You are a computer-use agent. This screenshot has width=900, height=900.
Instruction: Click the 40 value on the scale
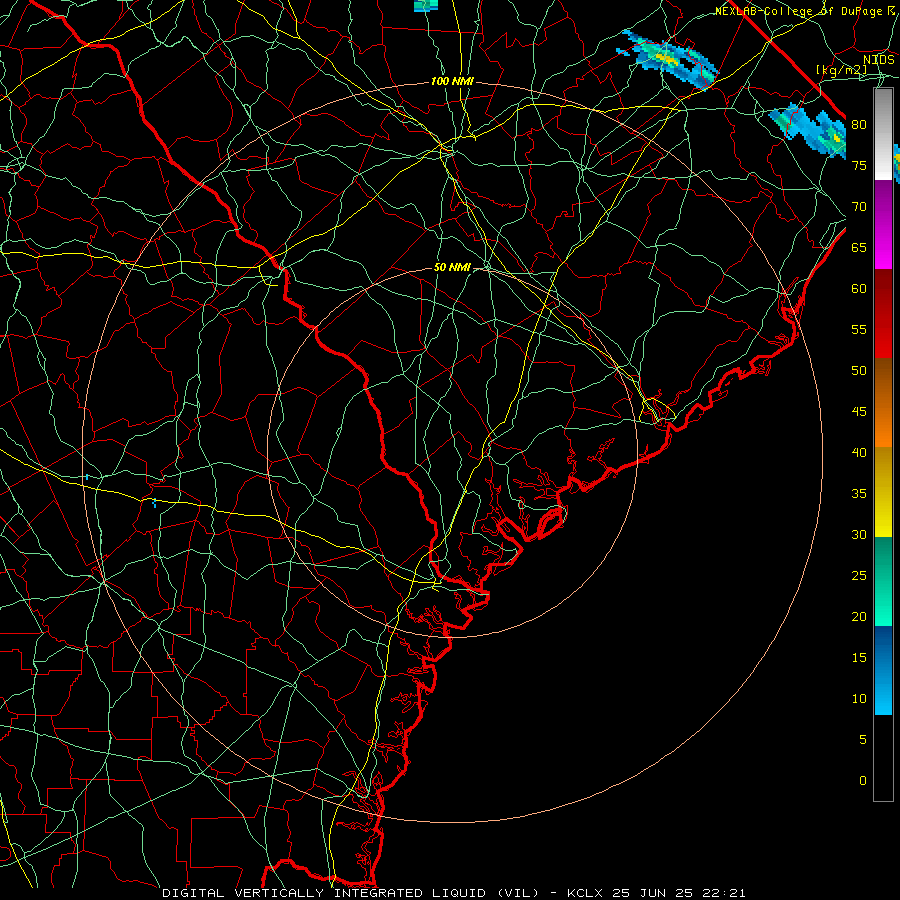[859, 452]
